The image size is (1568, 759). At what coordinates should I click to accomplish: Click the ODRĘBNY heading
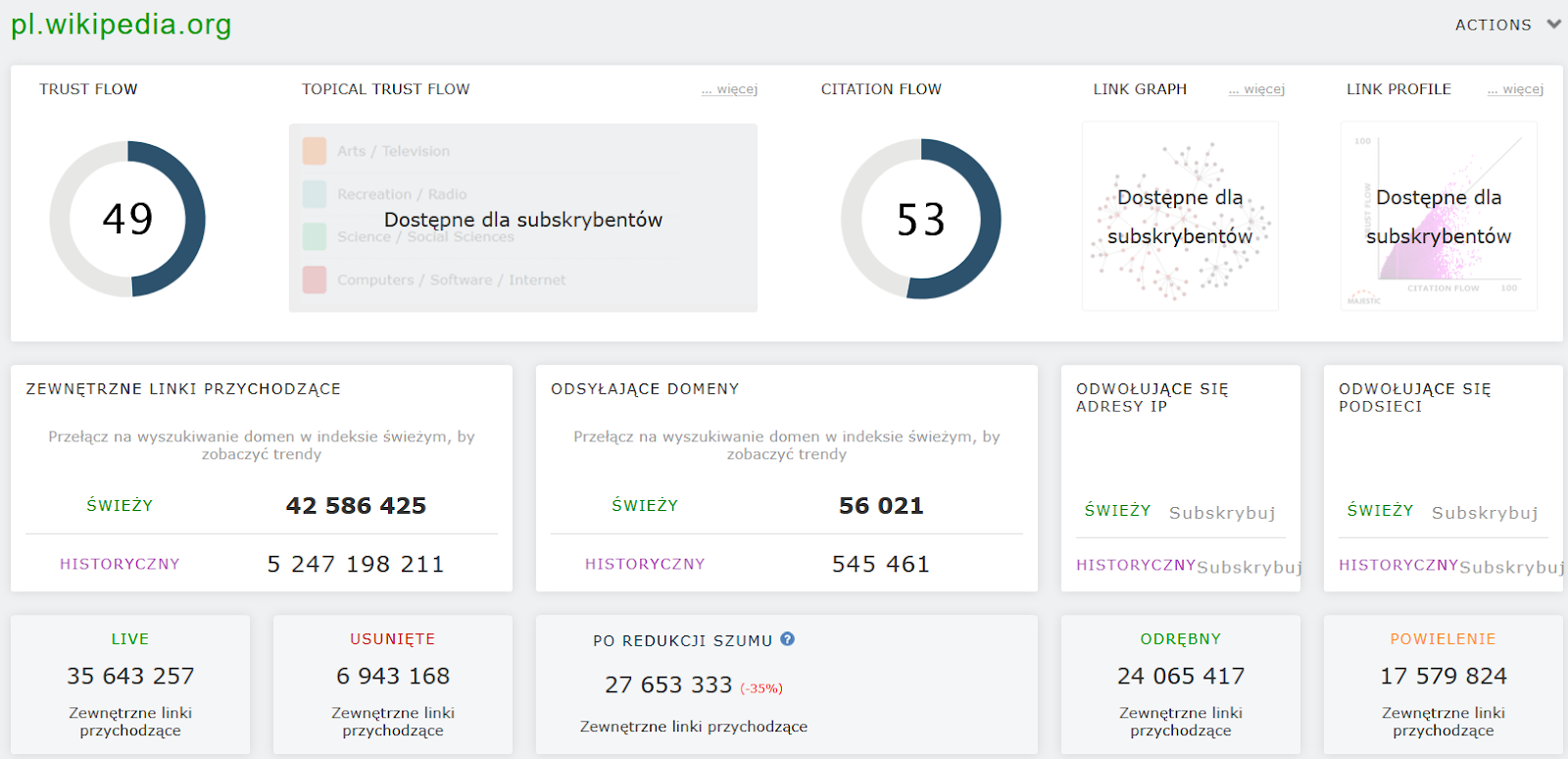coord(1181,639)
